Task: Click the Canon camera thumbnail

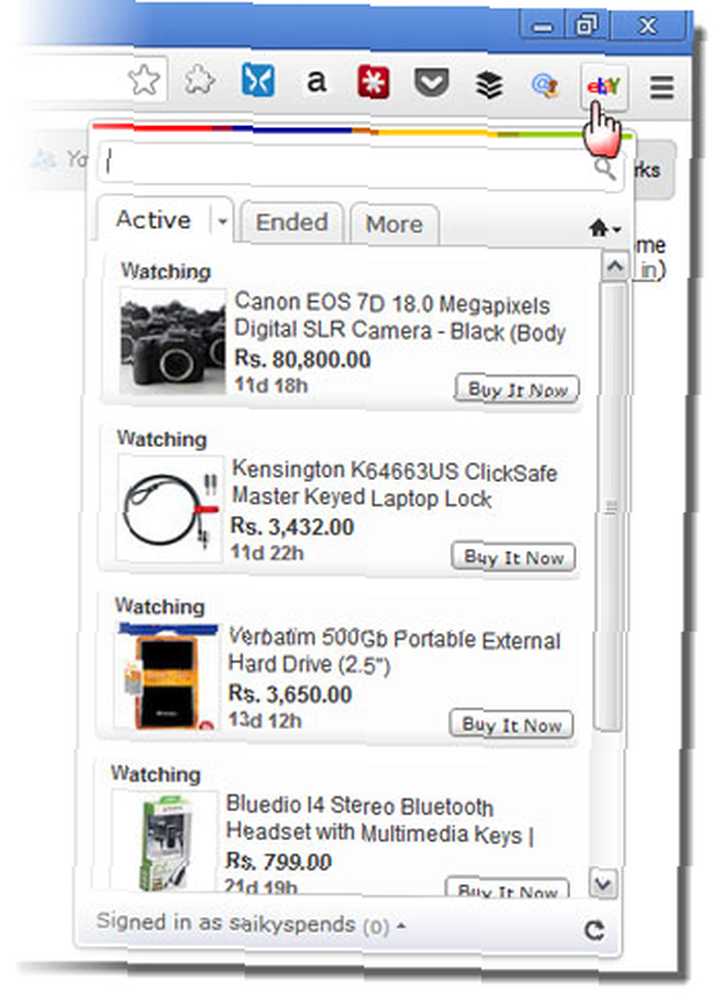Action: 172,342
